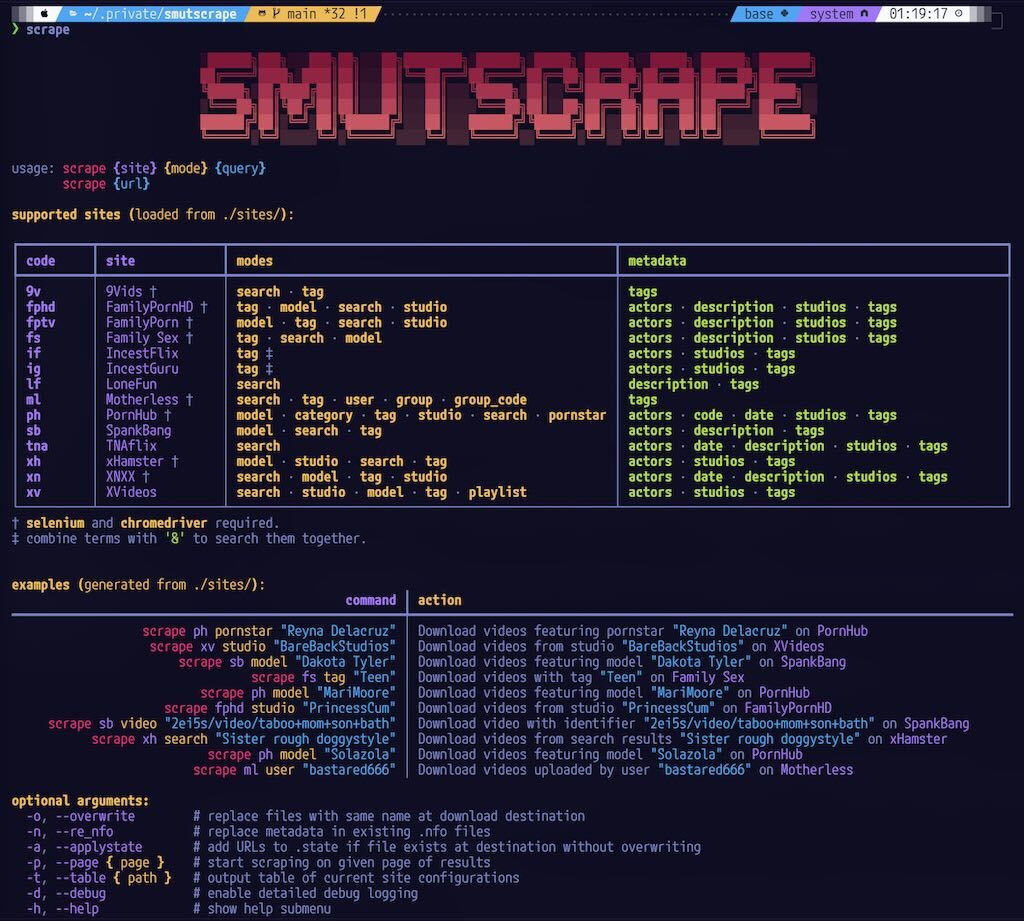Select the -d, --debug argument
This screenshot has height=921, width=1024.
pyautogui.click(x=66, y=894)
